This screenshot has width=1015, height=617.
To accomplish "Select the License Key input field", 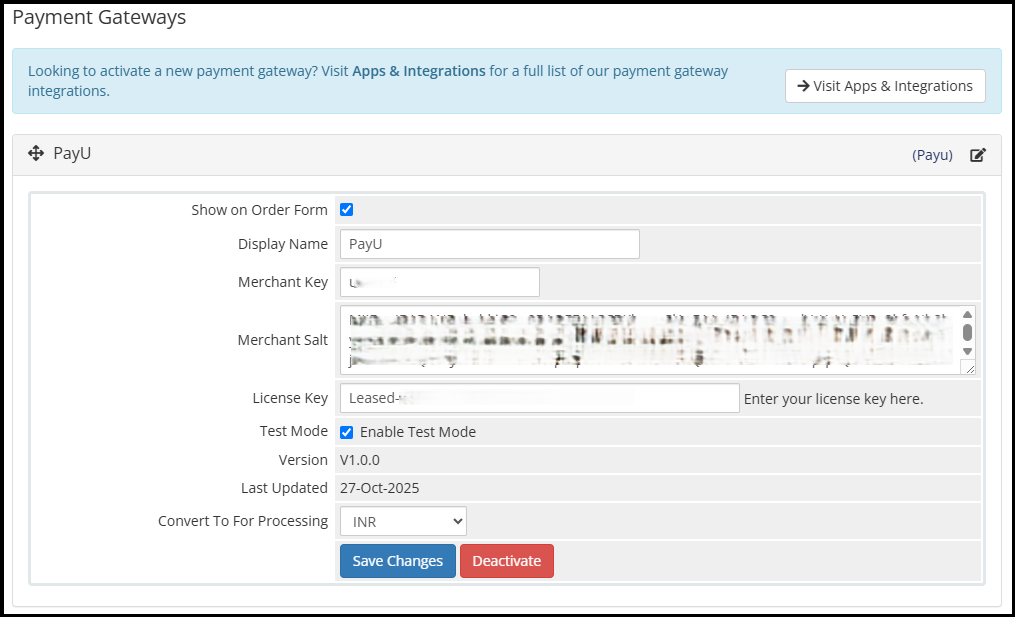I will [x=539, y=398].
